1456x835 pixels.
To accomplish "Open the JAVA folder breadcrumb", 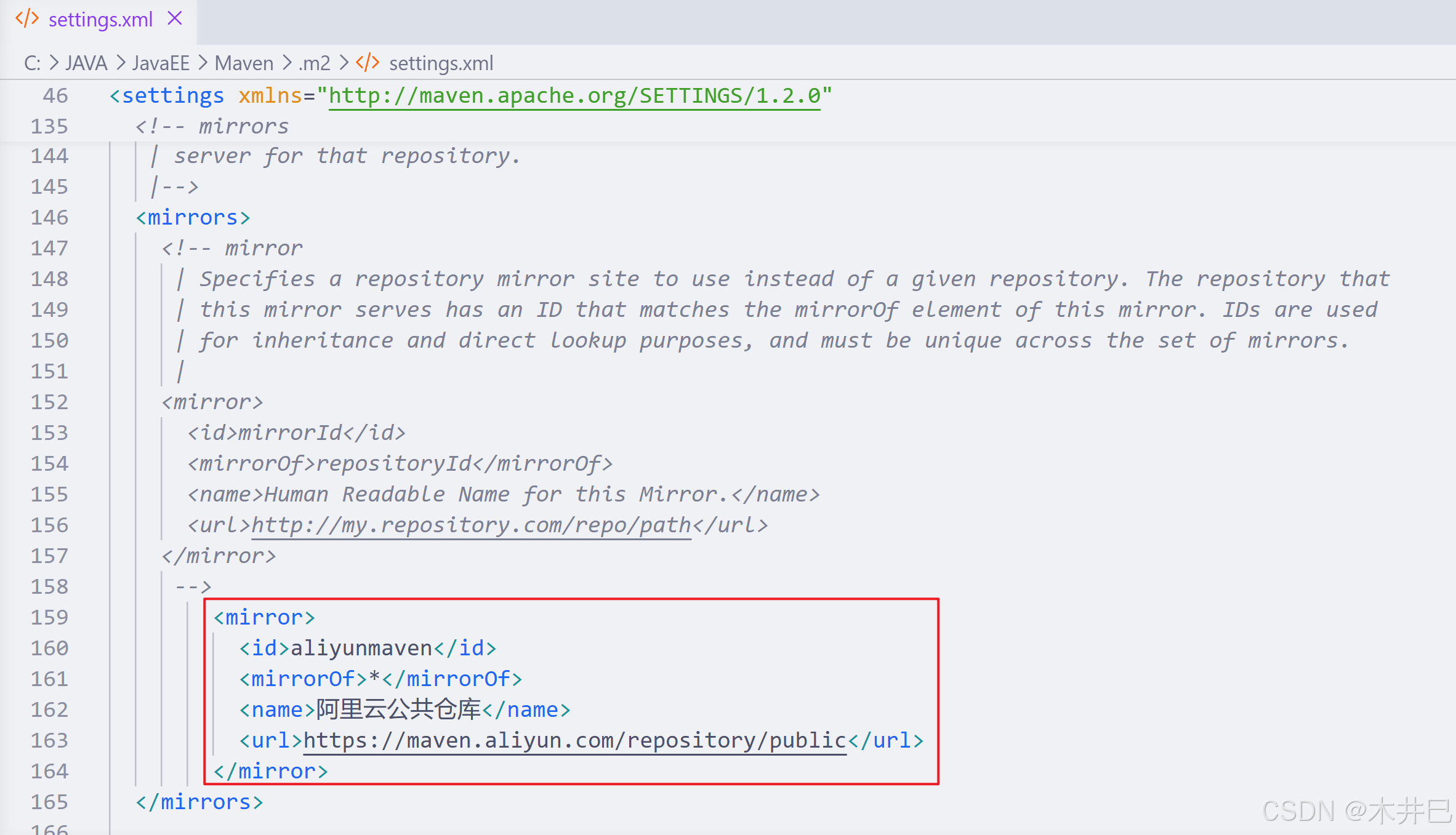I will coord(86,63).
